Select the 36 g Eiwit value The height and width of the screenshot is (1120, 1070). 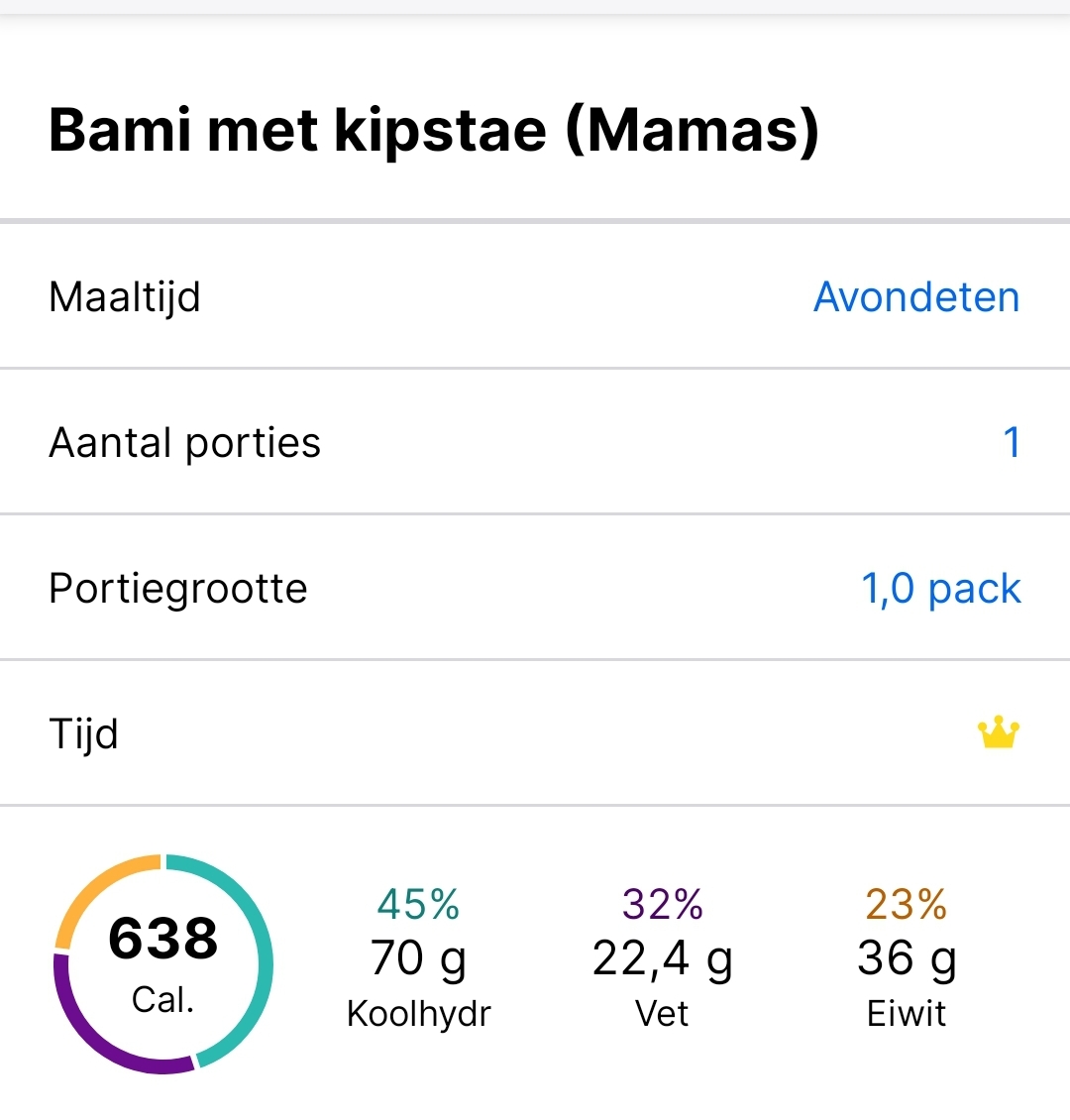click(905, 956)
